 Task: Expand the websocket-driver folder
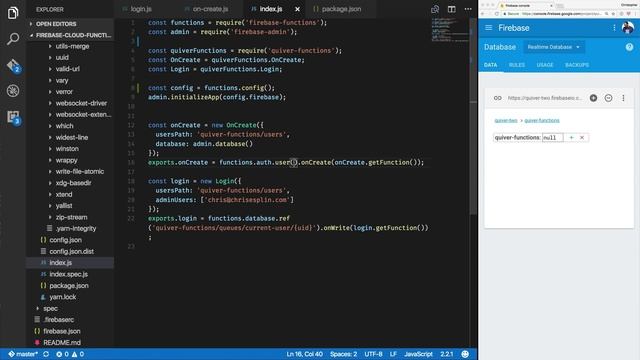[70, 103]
